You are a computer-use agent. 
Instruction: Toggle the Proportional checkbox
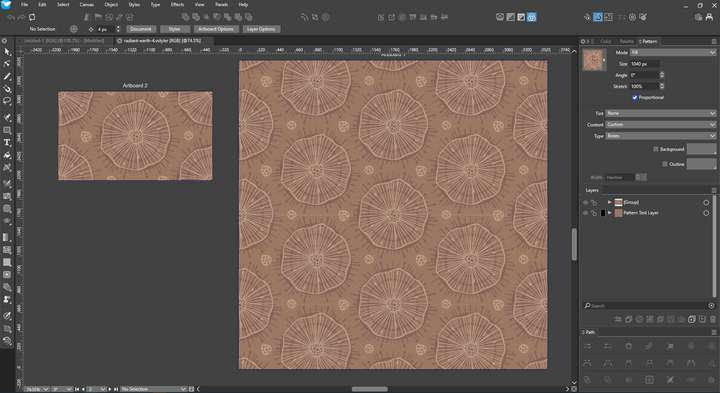tap(635, 97)
